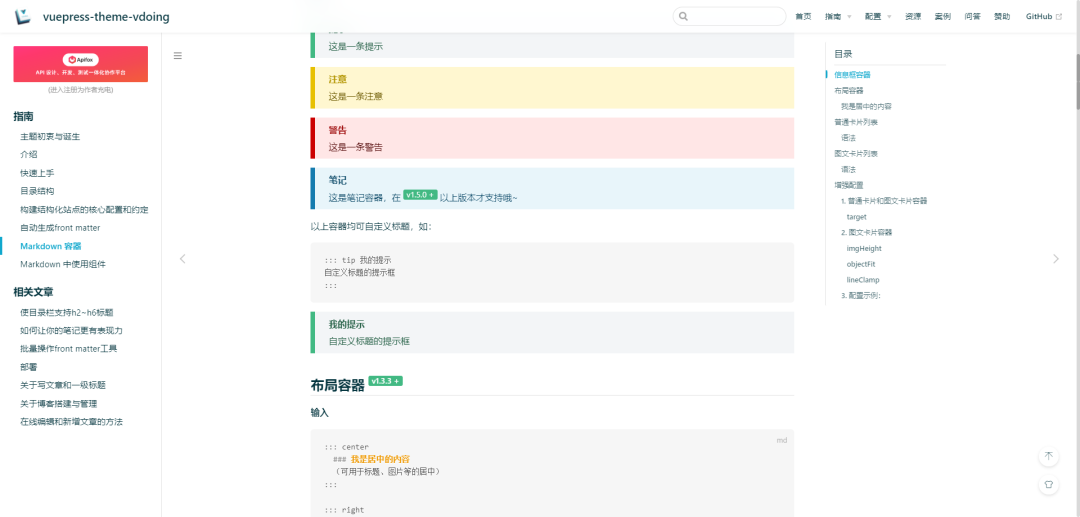The height and width of the screenshot is (517, 1080).
Task: Click the ::: tip 我的提示 code line
Action: click(358, 260)
